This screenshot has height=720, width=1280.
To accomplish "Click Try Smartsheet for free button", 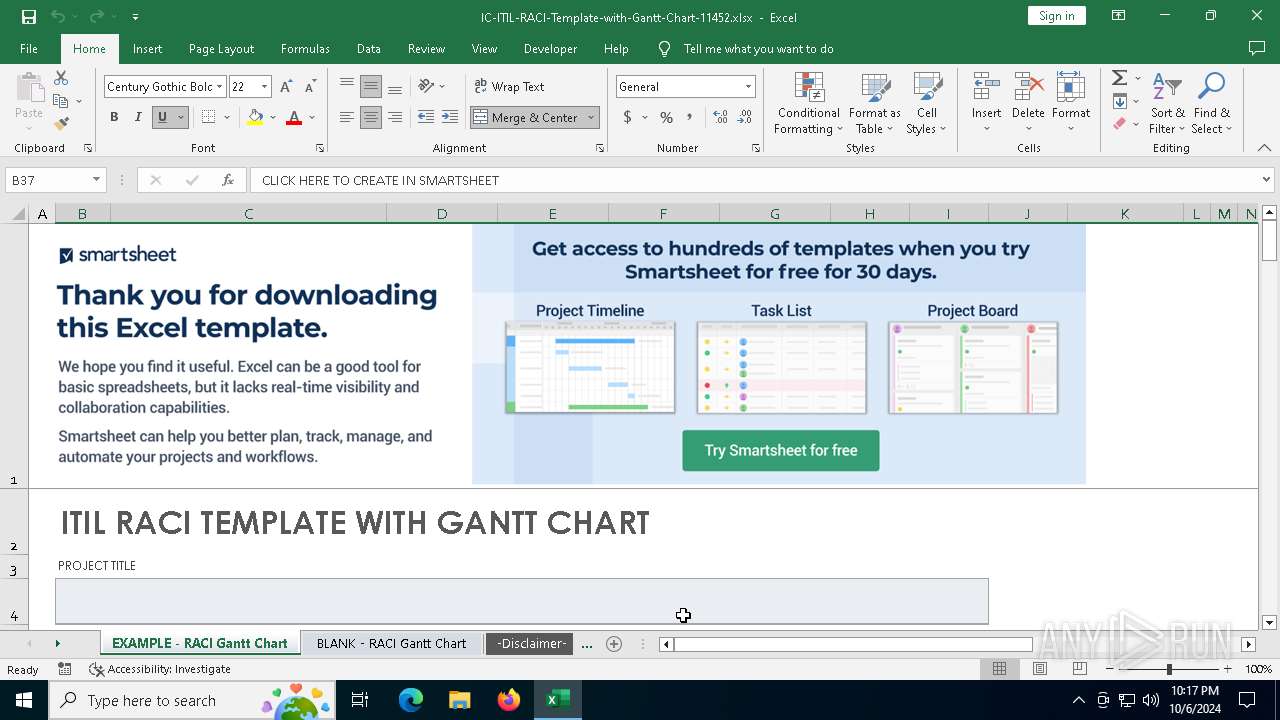I will coord(780,451).
